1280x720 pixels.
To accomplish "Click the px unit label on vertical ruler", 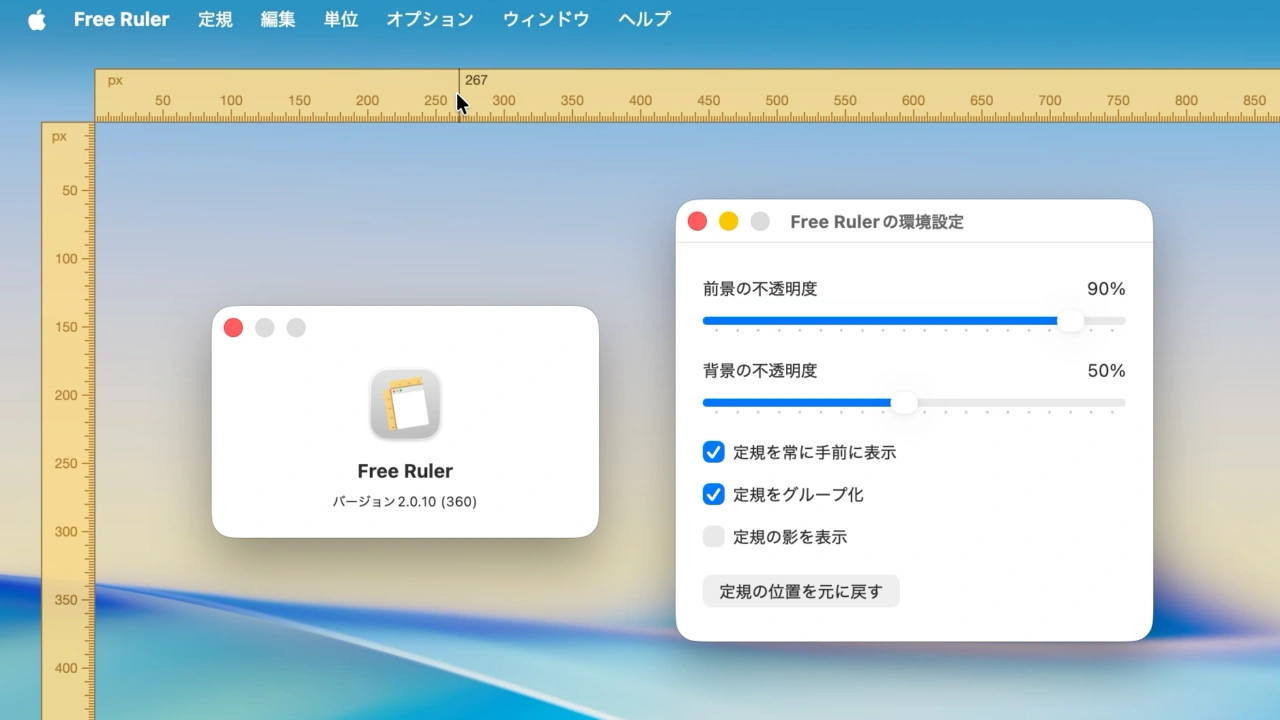I will click(x=59, y=136).
